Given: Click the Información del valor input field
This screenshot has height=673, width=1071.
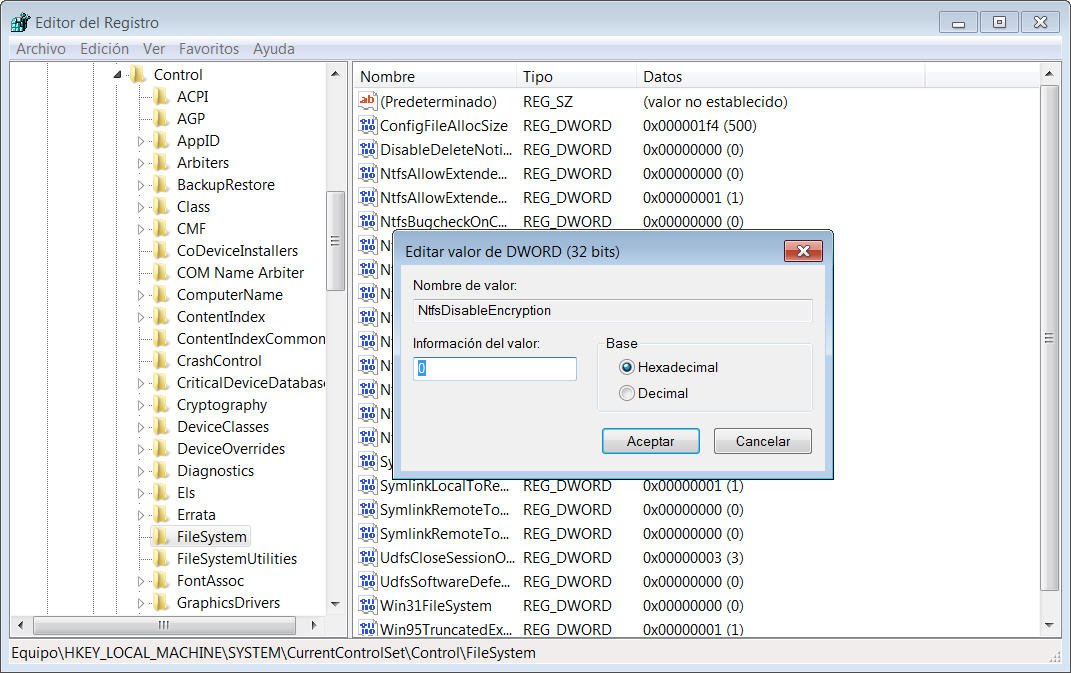Looking at the screenshot, I should (495, 369).
